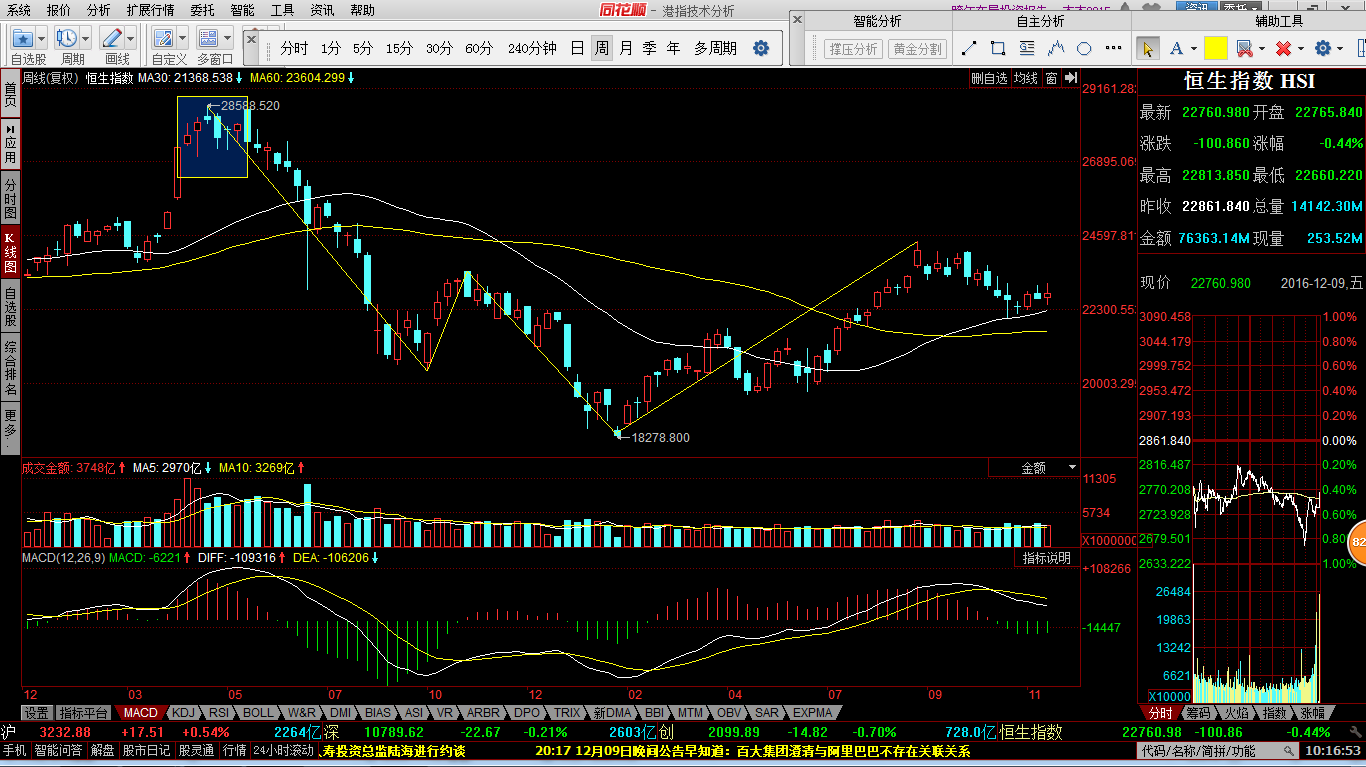1366x767 pixels.
Task: Switch chart to 15分 period
Action: (399, 48)
